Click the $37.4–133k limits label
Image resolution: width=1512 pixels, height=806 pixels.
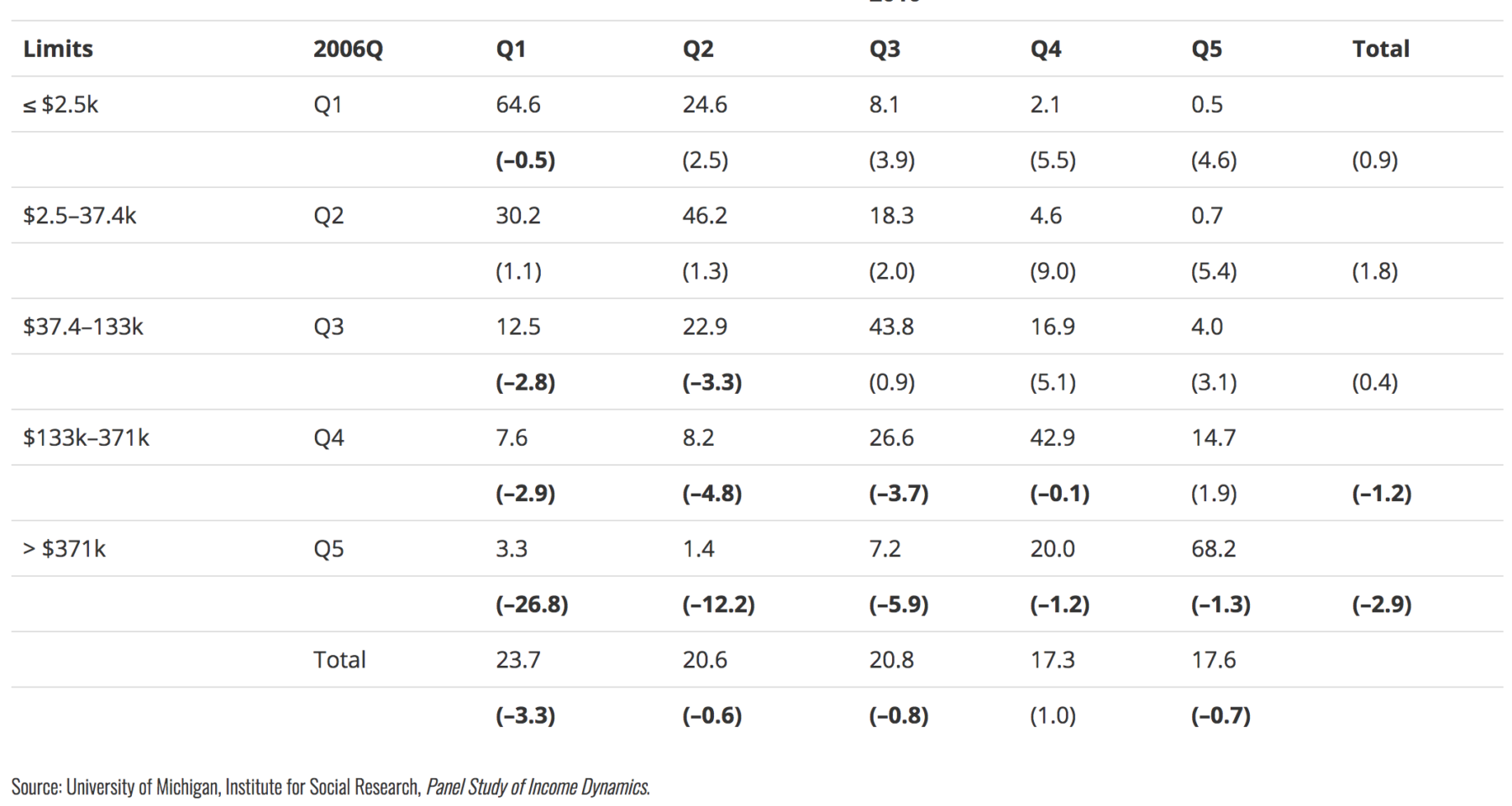tap(83, 327)
